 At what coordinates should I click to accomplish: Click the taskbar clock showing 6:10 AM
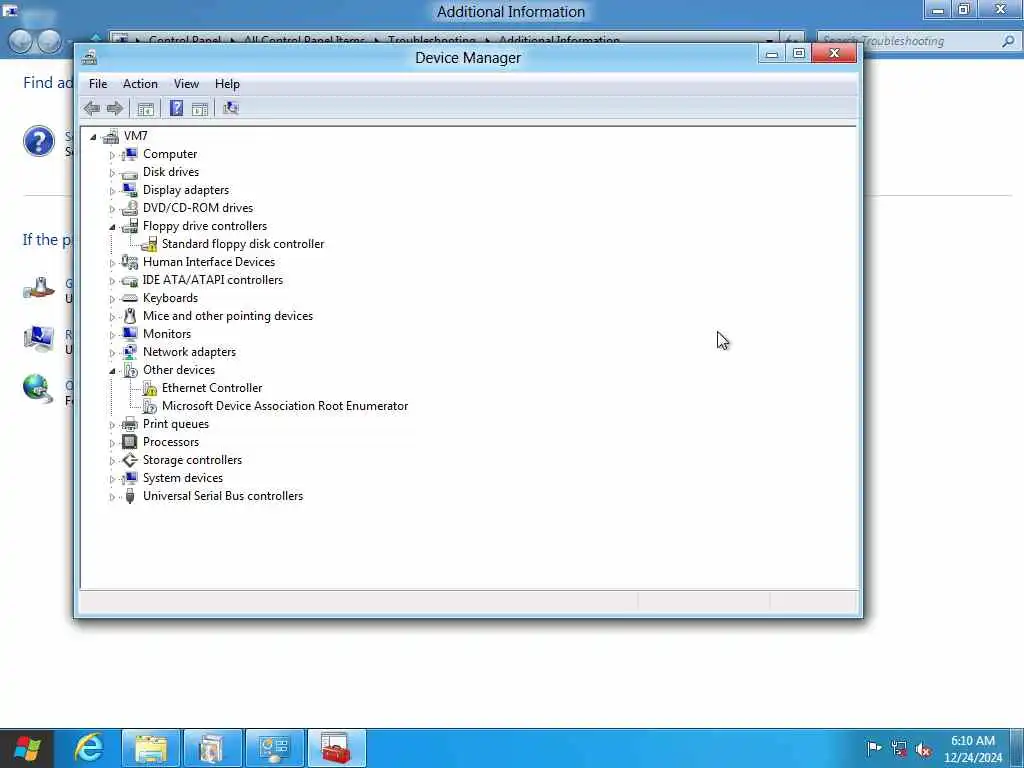tap(973, 749)
